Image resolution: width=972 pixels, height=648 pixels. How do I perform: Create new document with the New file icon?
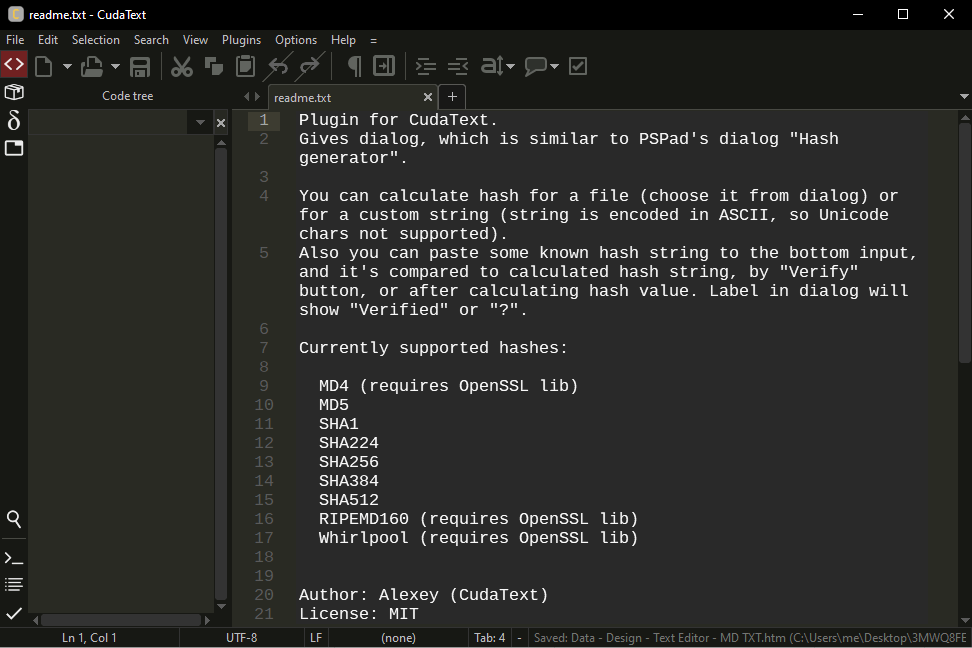[x=43, y=65]
